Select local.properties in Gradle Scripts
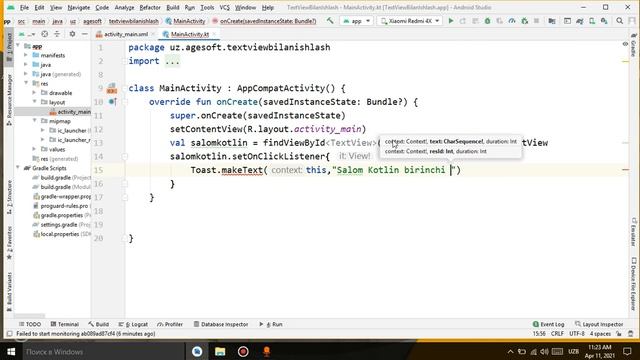 62,234
